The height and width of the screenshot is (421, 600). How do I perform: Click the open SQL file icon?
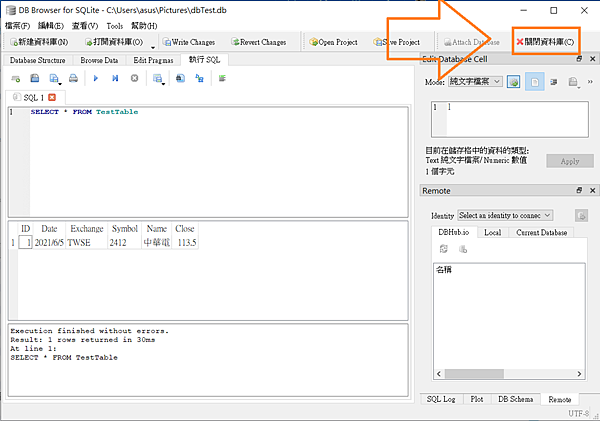34,78
